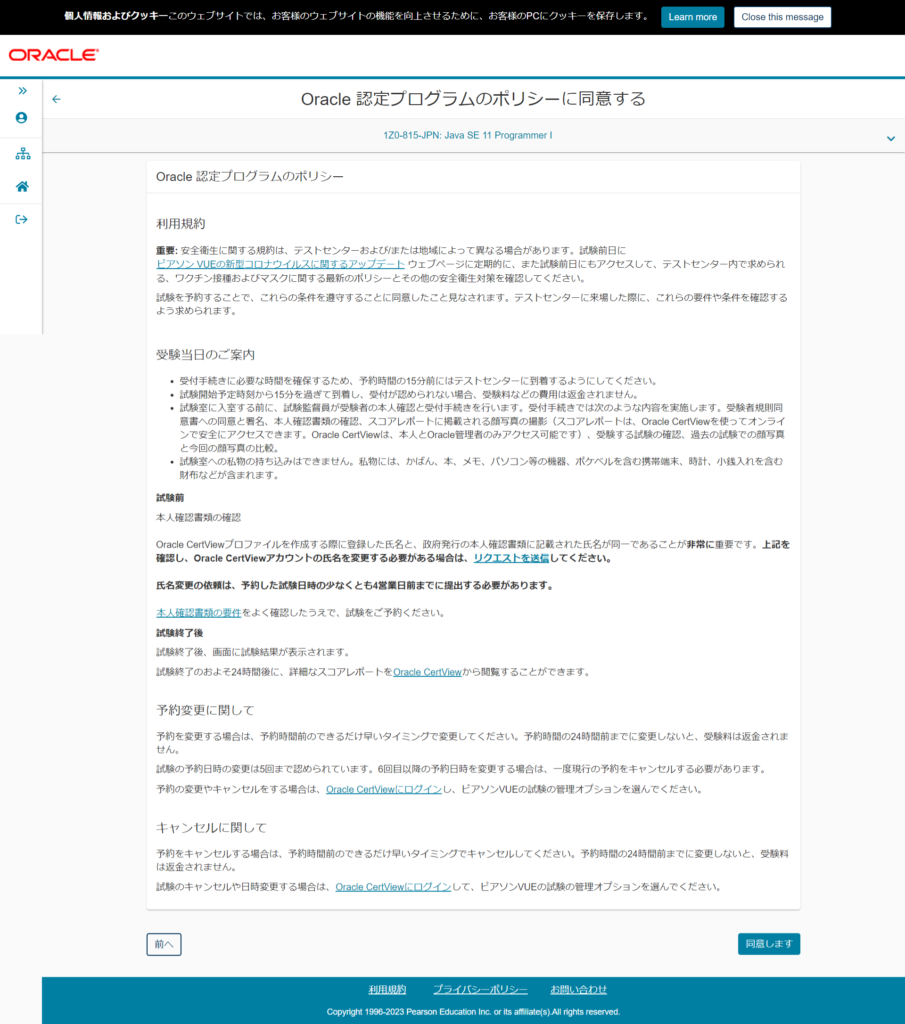
Task: Expand the collapsed sidebar with double-chevron icon
Action: pos(21,90)
